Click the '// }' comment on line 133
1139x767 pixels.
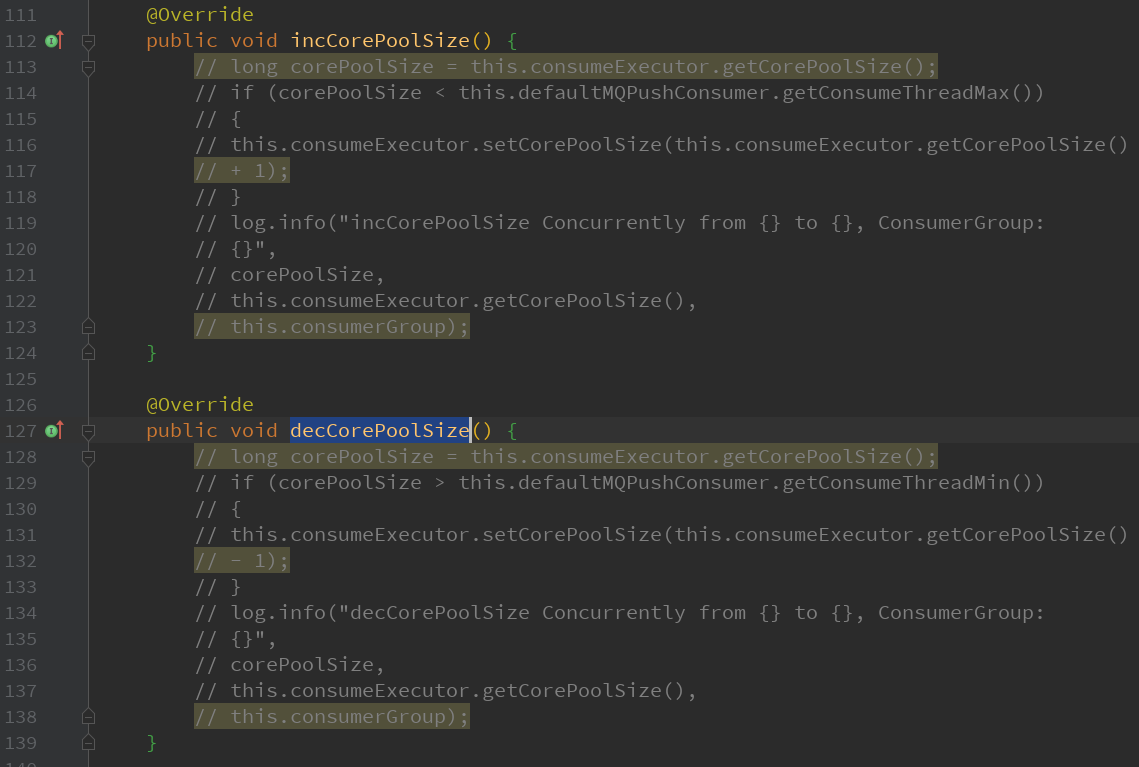[x=218, y=587]
